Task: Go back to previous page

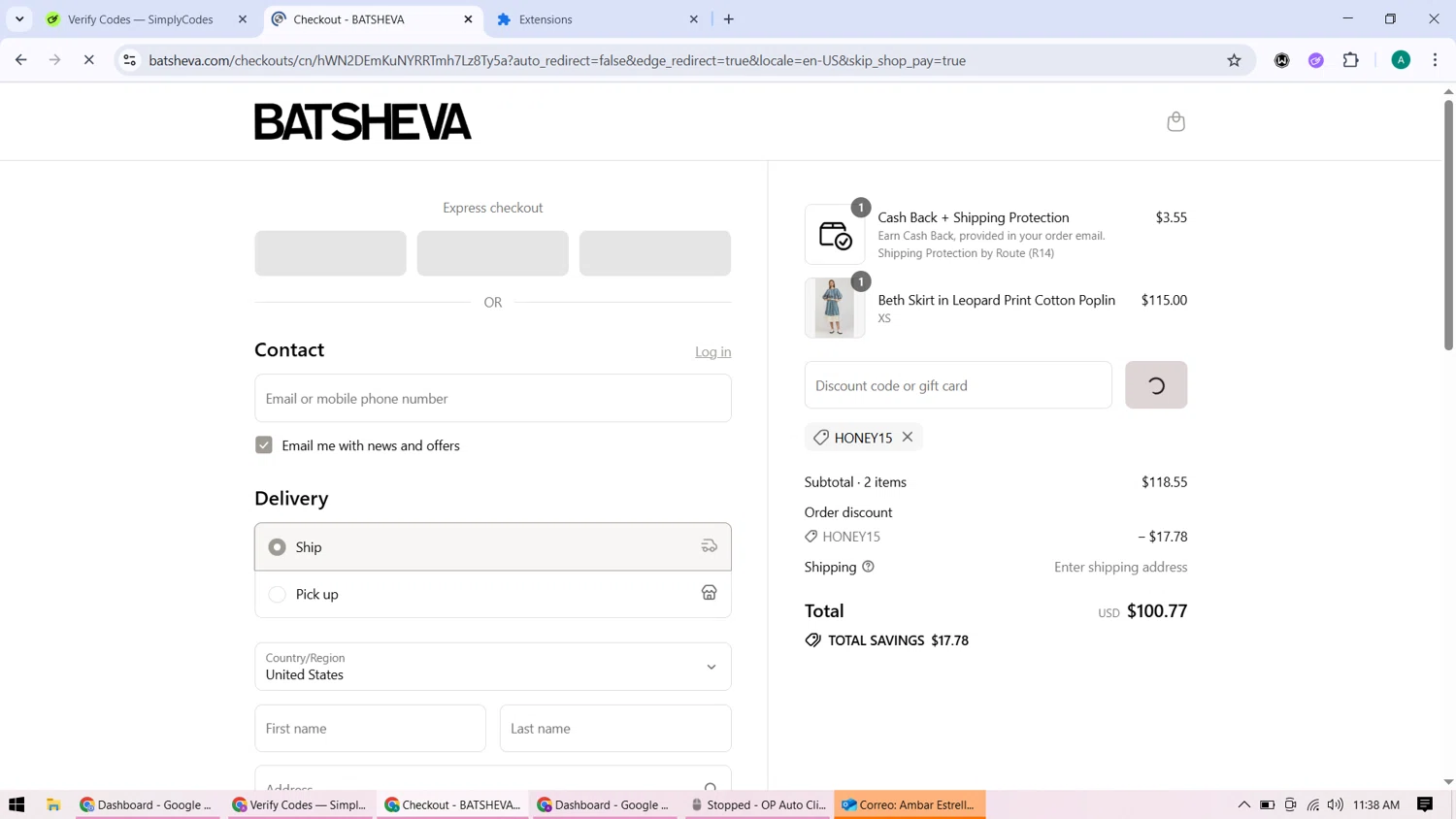Action: [21, 60]
